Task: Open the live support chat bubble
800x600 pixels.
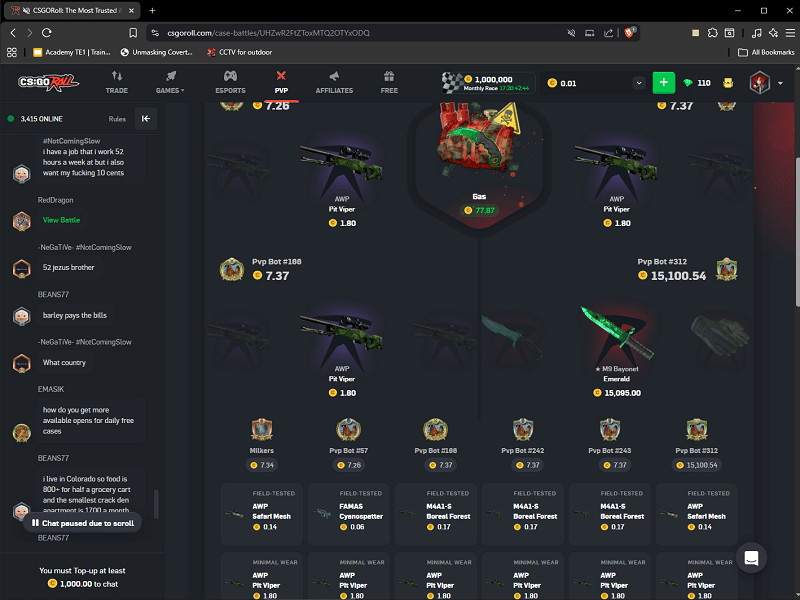Action: [x=751, y=558]
